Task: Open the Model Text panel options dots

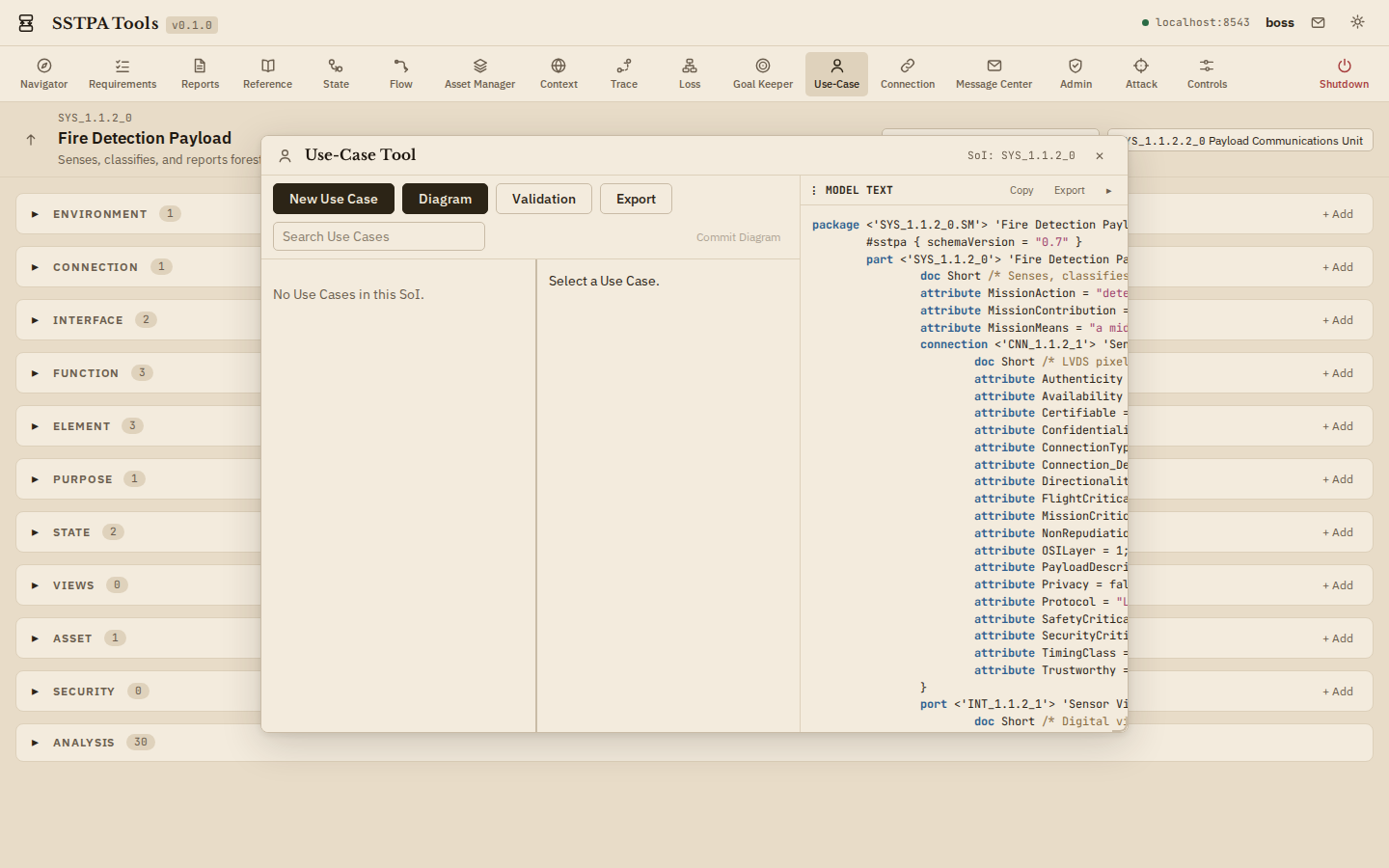Action: [814, 190]
